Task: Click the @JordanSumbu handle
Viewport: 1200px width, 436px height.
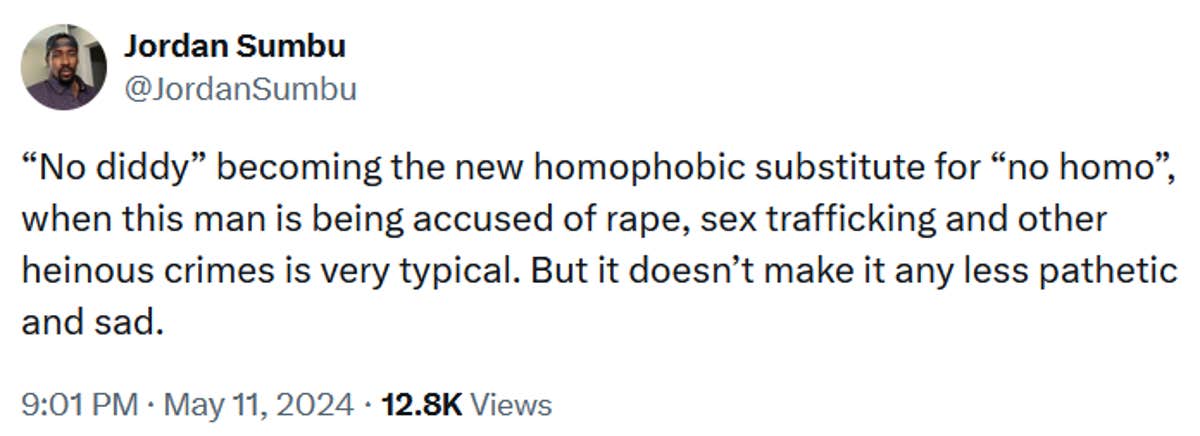Action: [239, 90]
